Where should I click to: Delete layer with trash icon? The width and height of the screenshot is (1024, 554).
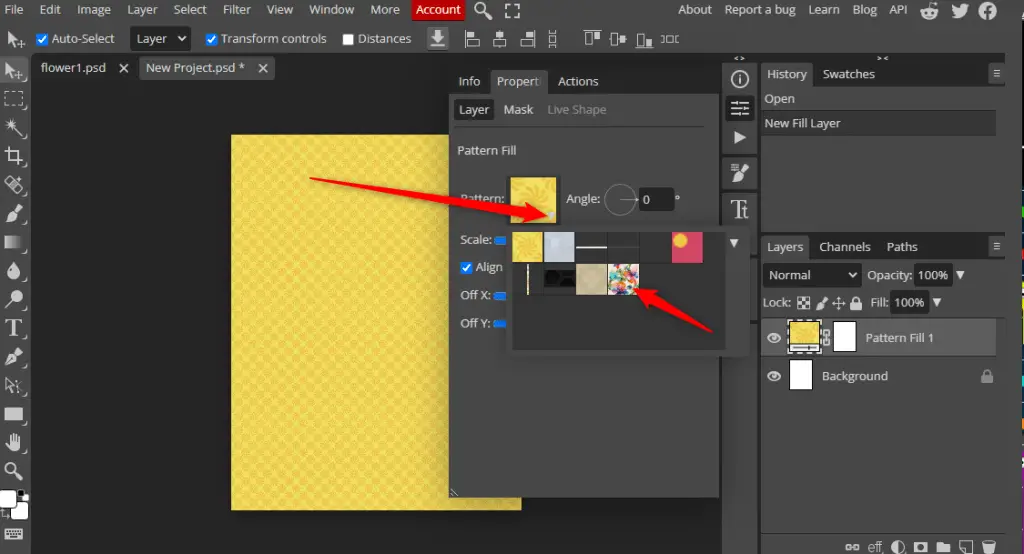coord(989,547)
